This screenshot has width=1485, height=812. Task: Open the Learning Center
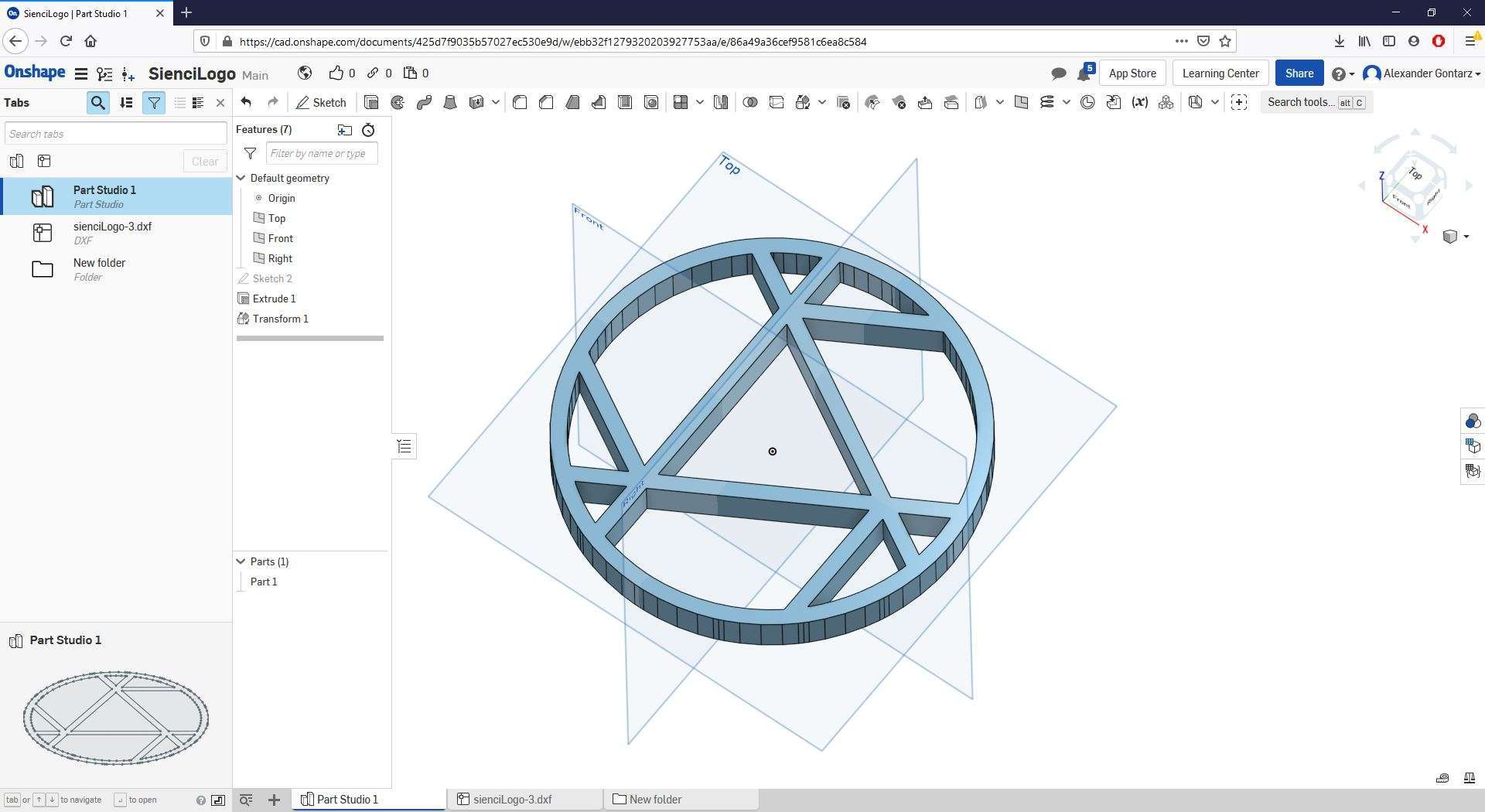coord(1220,73)
